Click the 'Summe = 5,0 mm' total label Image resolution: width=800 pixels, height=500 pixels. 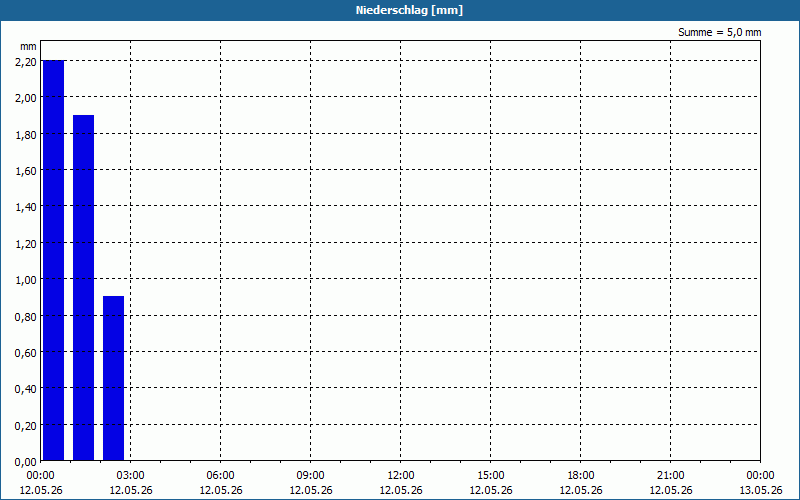point(719,32)
